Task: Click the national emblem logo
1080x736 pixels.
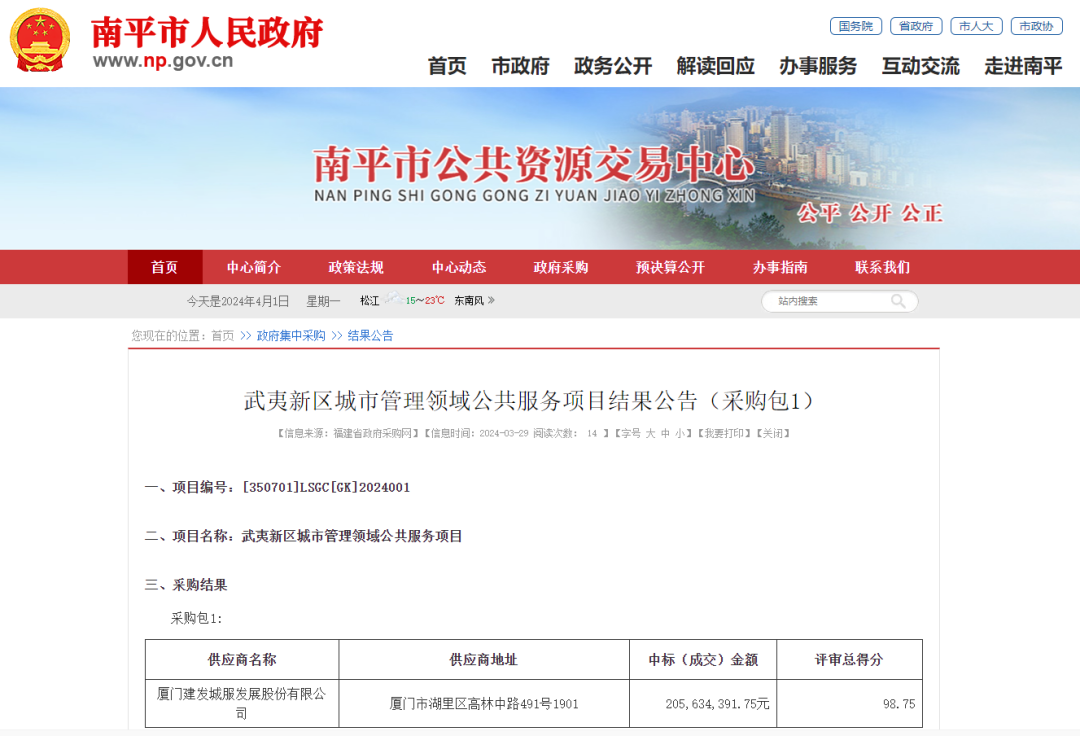Action: 40,40
